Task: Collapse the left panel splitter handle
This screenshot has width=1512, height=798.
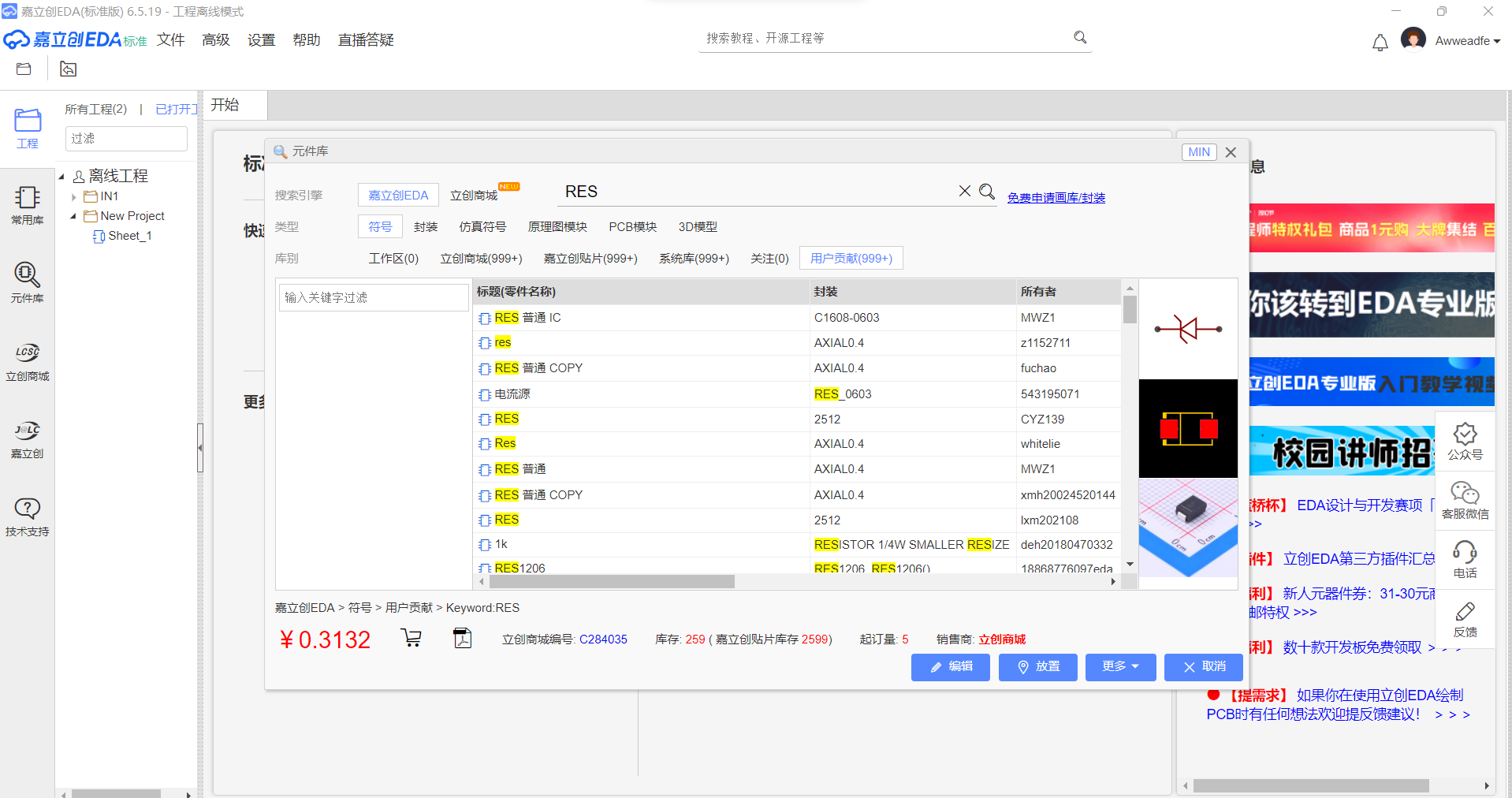Action: [200, 447]
